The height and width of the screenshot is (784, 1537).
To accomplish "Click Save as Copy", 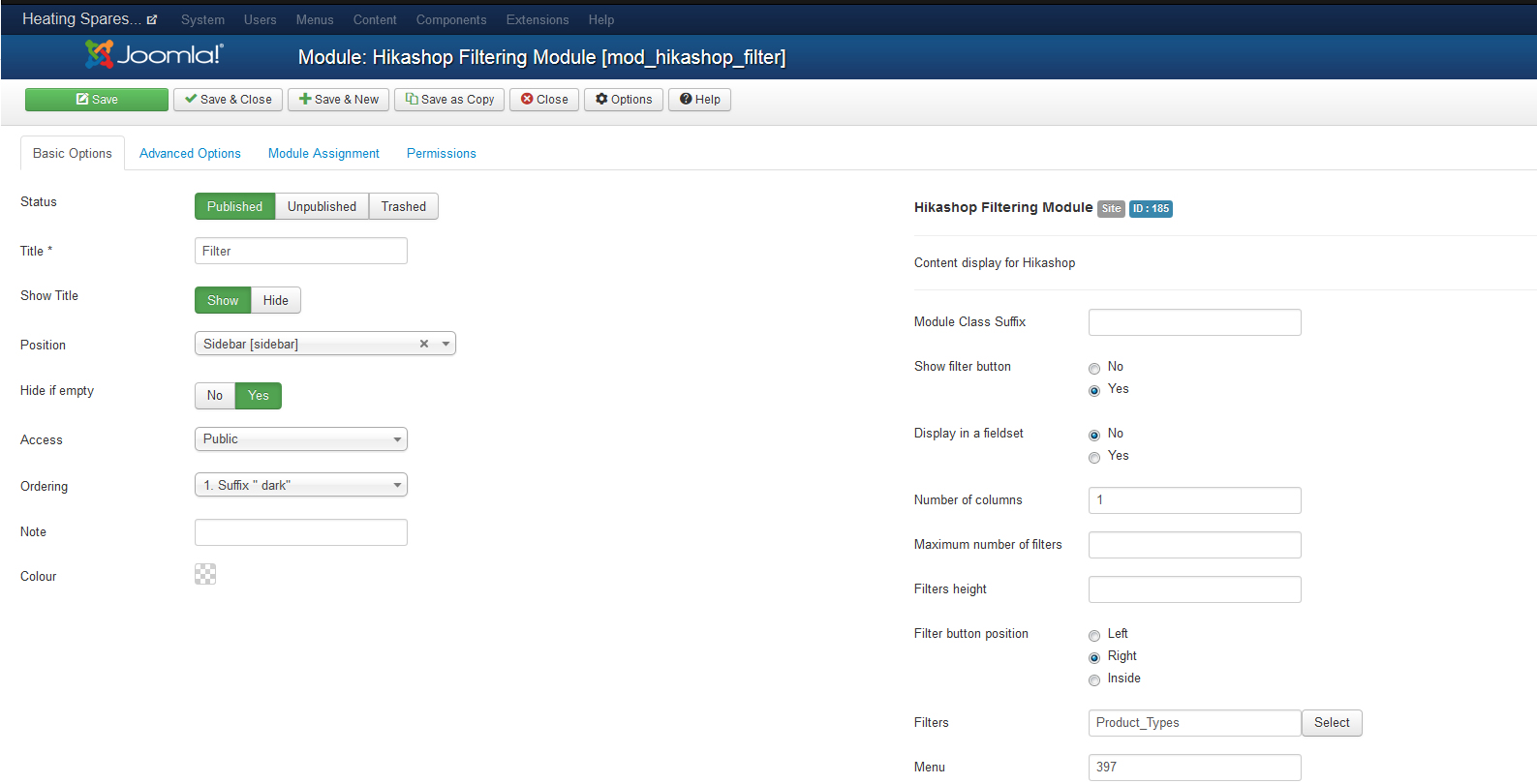I will [x=449, y=100].
